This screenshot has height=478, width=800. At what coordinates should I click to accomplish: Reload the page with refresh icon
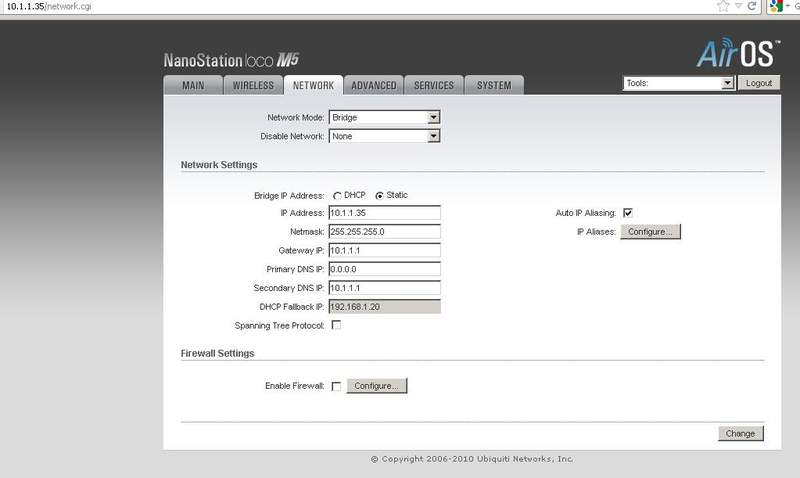tap(752, 6)
